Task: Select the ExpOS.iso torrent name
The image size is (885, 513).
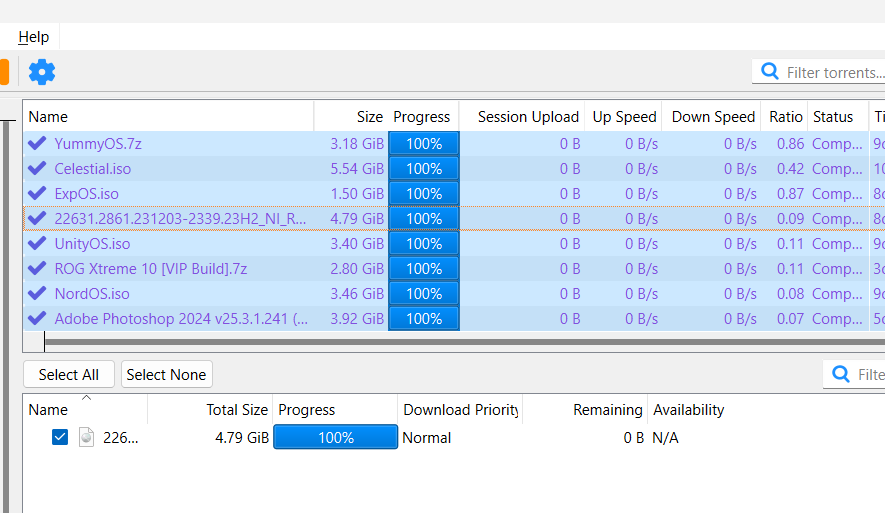Action: click(86, 194)
